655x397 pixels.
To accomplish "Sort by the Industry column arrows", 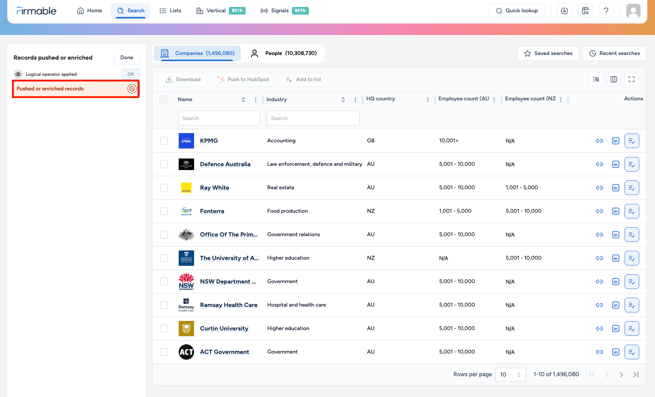I will tap(343, 99).
